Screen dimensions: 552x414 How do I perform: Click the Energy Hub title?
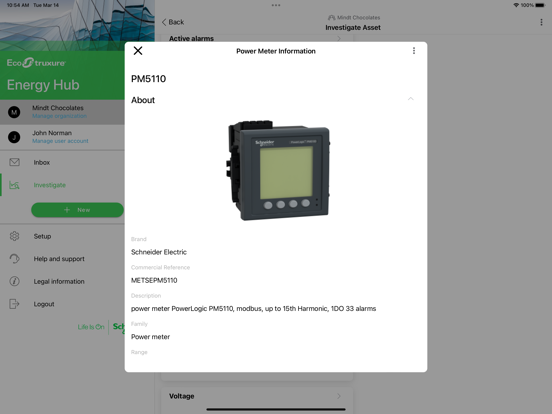coord(43,85)
